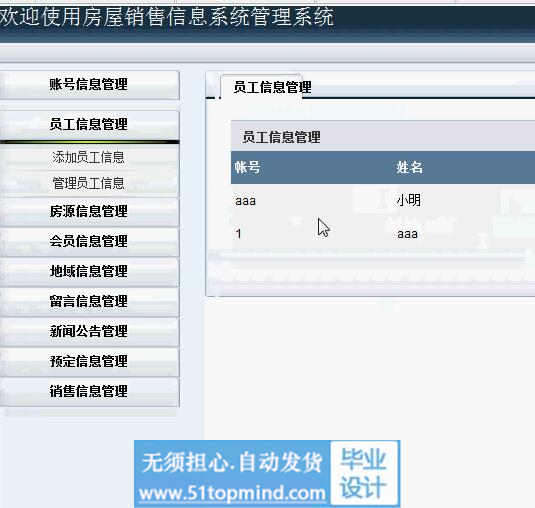This screenshot has height=508, width=535.
Task: Collapse the 员工信息管理 sidebar section
Action: coord(89,125)
